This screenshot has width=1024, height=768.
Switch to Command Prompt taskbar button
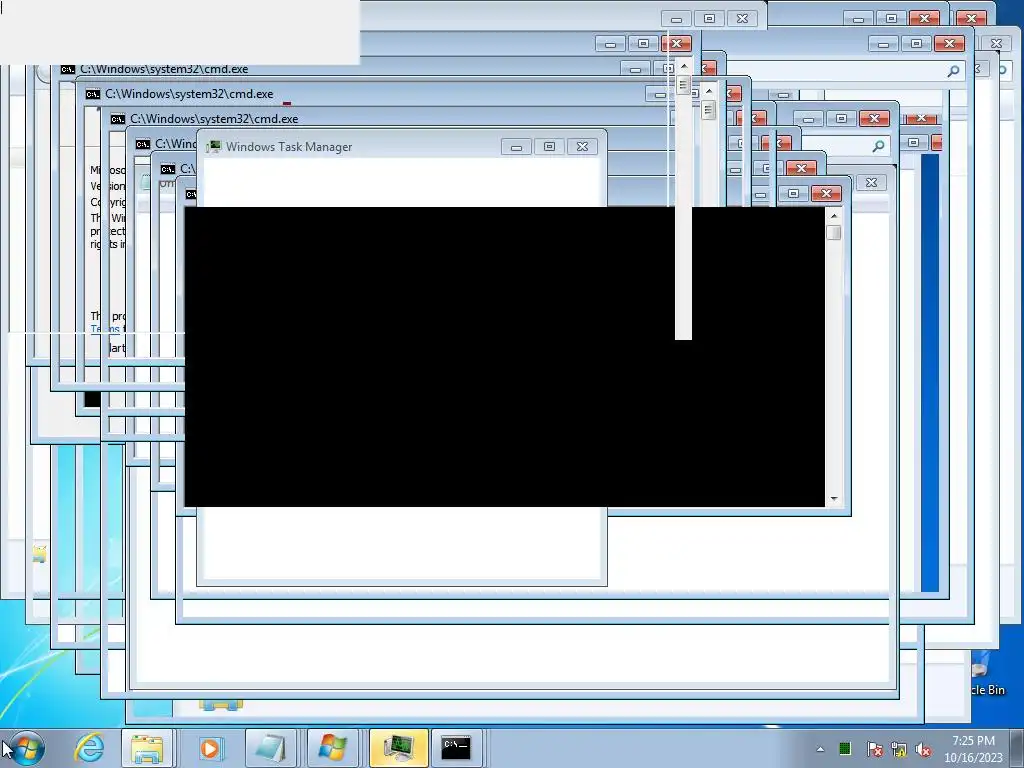[x=456, y=748]
